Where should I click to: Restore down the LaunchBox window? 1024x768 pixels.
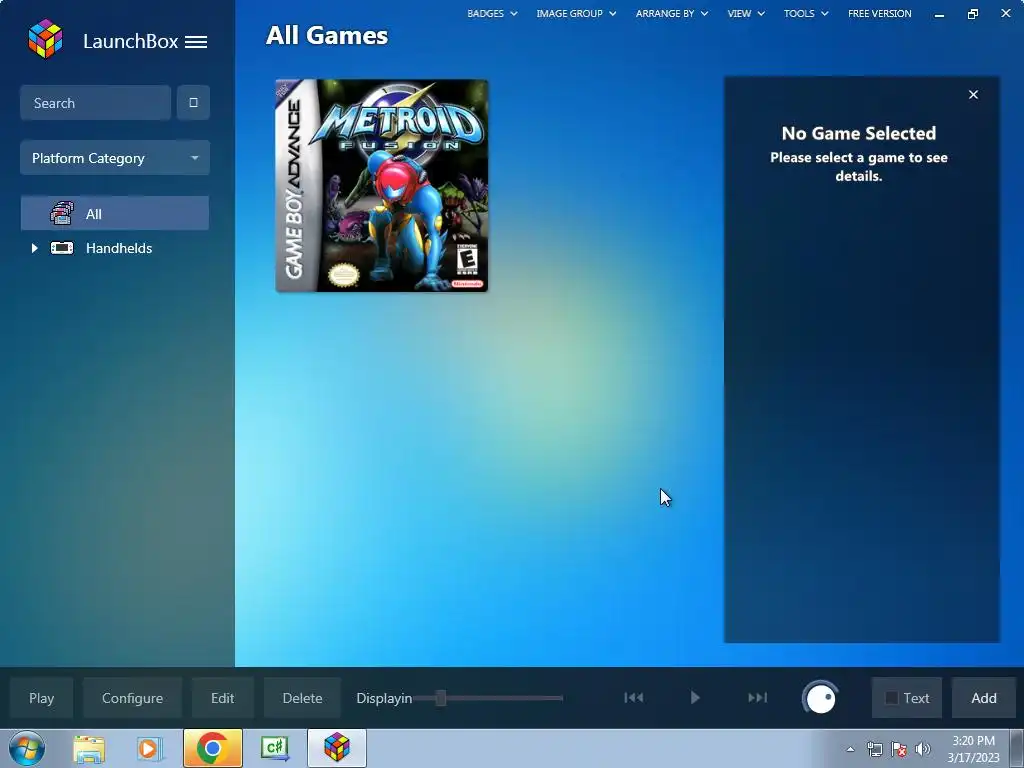pyautogui.click(x=973, y=14)
